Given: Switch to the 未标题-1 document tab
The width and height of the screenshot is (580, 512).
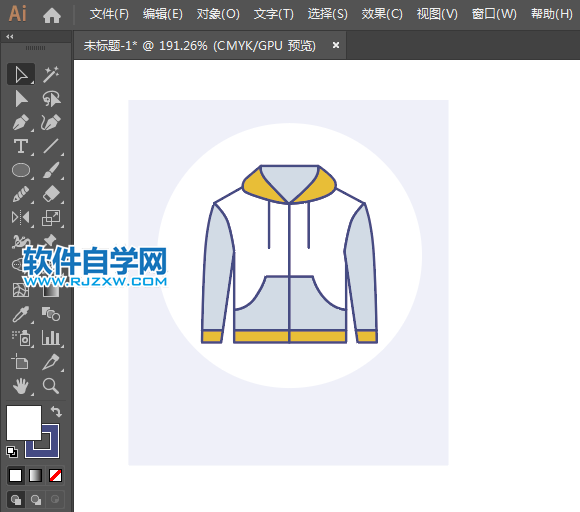Looking at the screenshot, I should (200, 46).
